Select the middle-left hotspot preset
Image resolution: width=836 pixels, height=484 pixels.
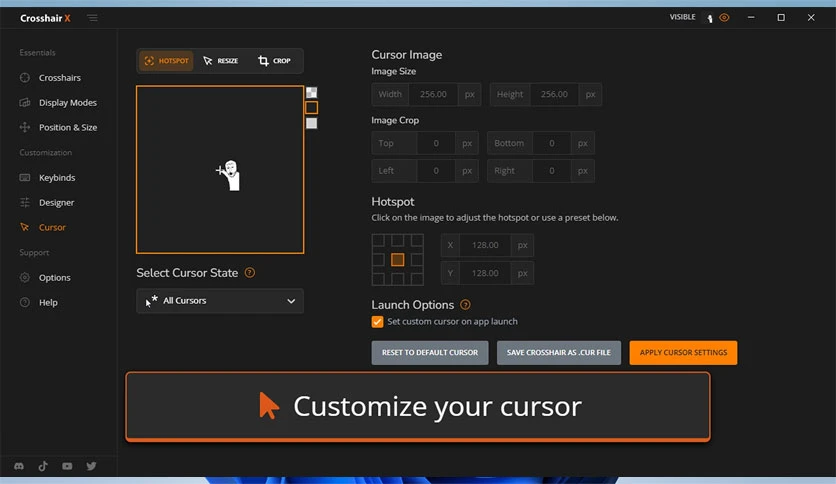tap(378, 260)
